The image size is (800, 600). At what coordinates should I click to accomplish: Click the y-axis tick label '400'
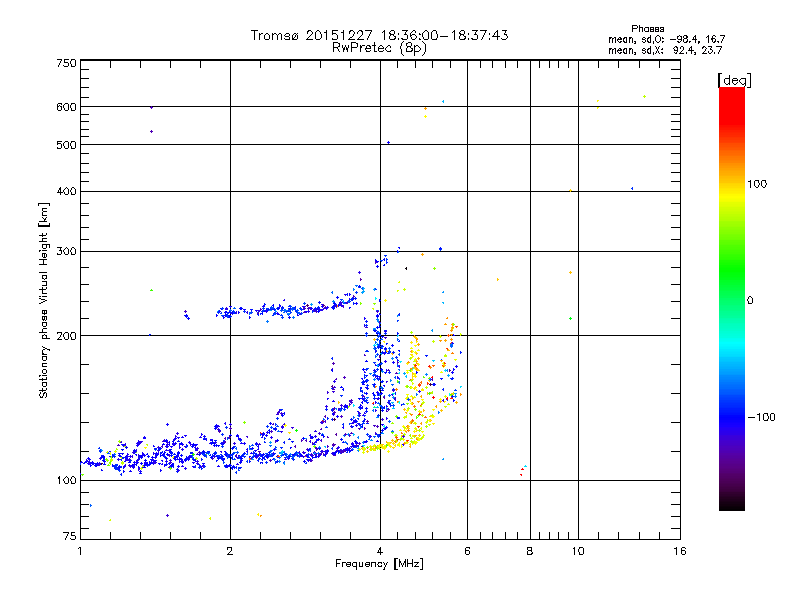66,191
